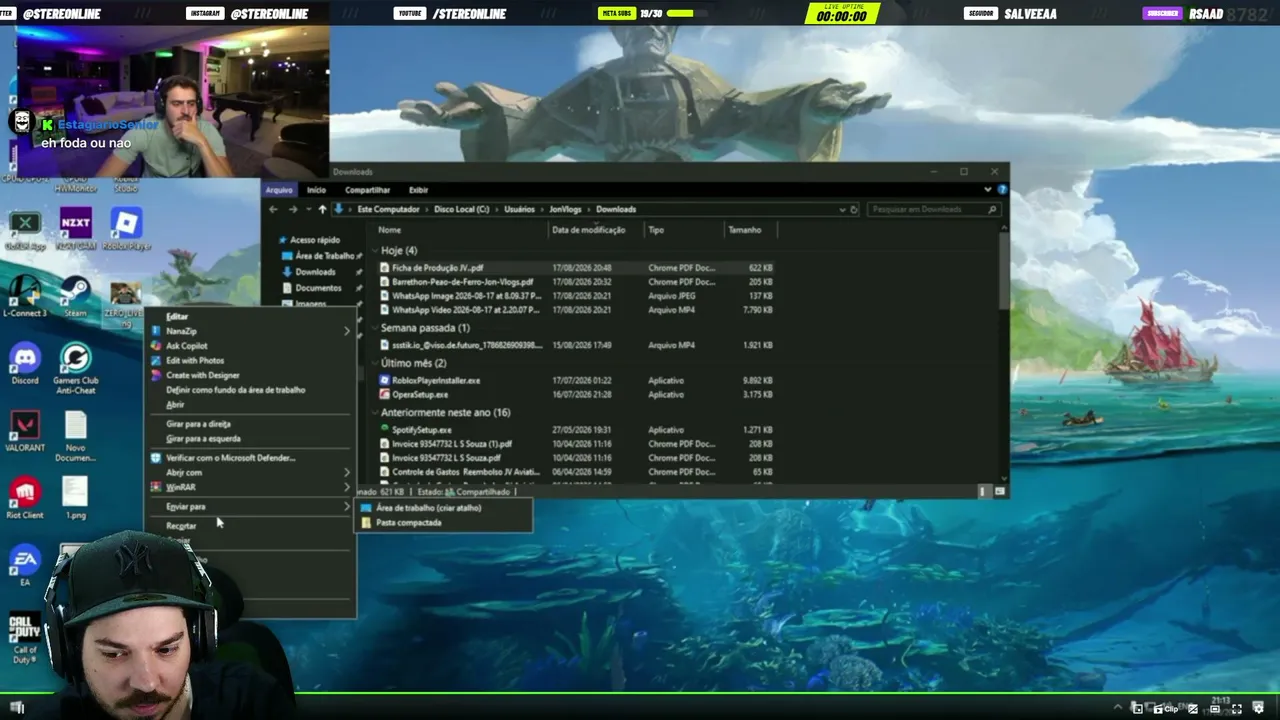Select file Ficha de Produção JV..pdf
The width and height of the screenshot is (1280, 720).
[x=437, y=268]
